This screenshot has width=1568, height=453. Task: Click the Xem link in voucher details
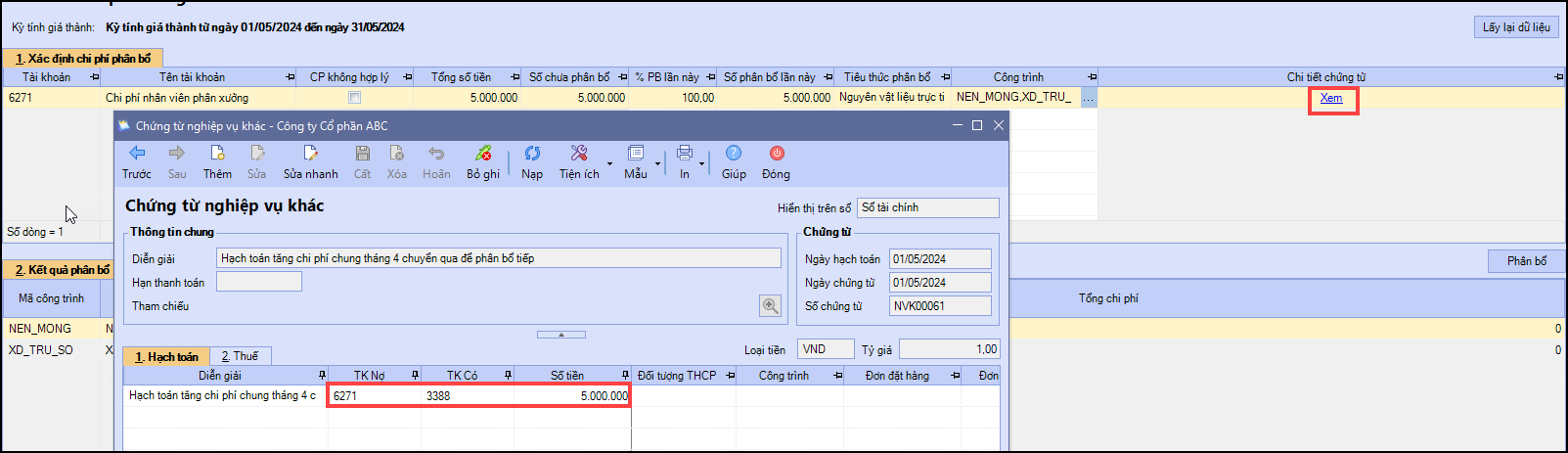click(1331, 98)
